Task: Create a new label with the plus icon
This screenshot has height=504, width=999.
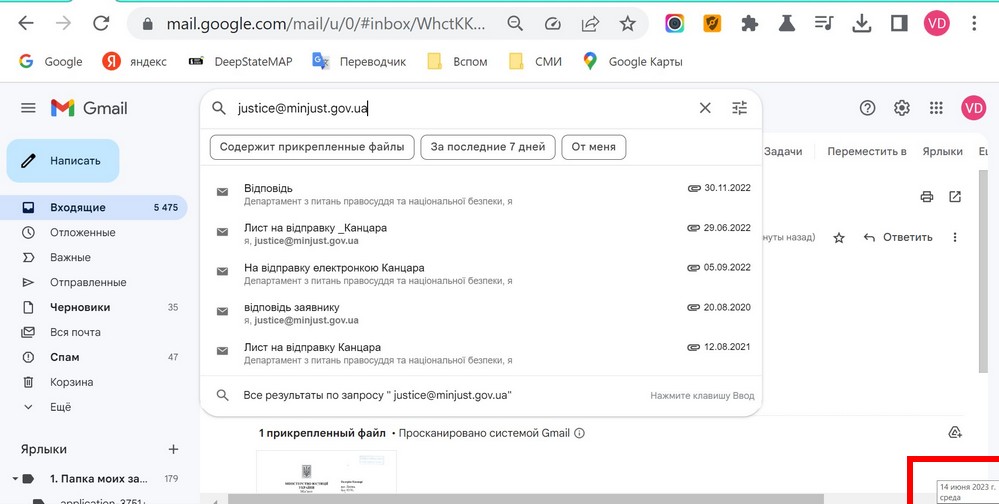Action: (x=173, y=449)
